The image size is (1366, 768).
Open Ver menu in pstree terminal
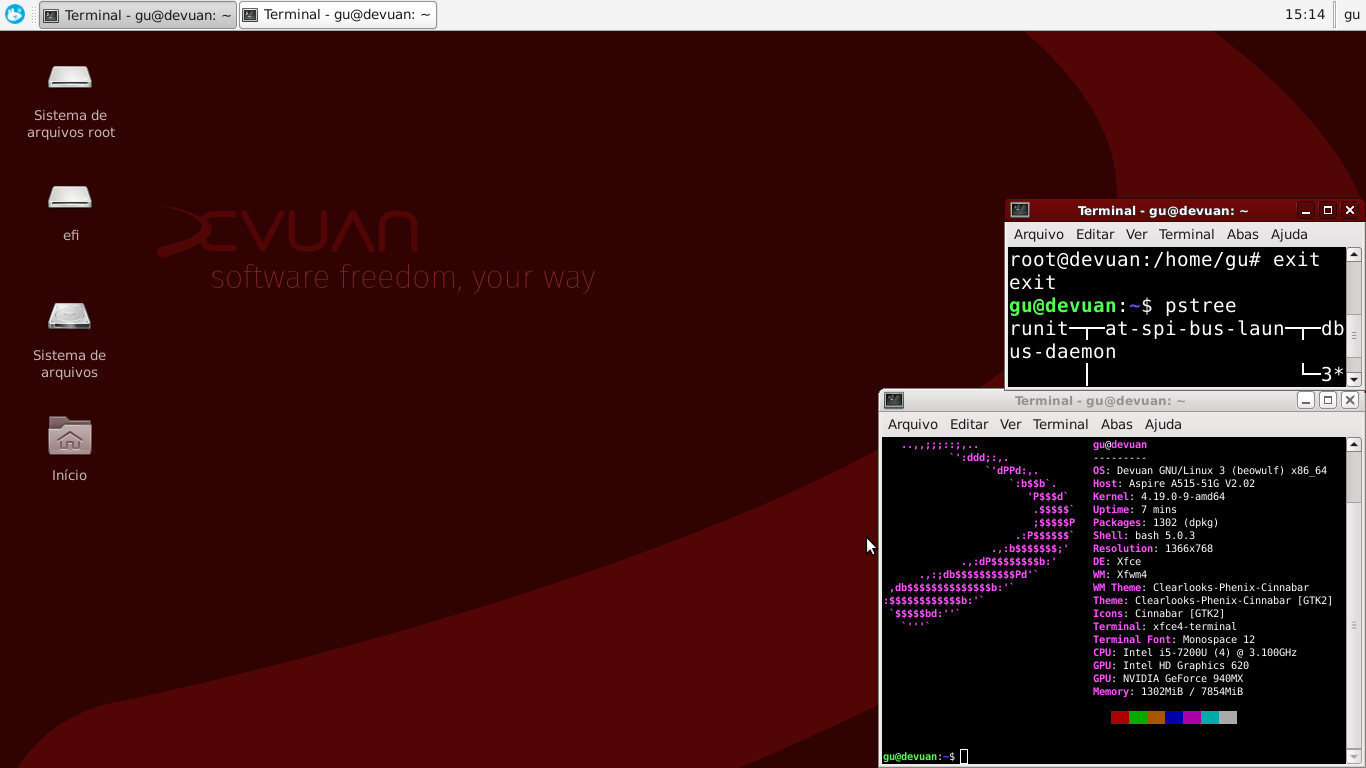(1136, 234)
